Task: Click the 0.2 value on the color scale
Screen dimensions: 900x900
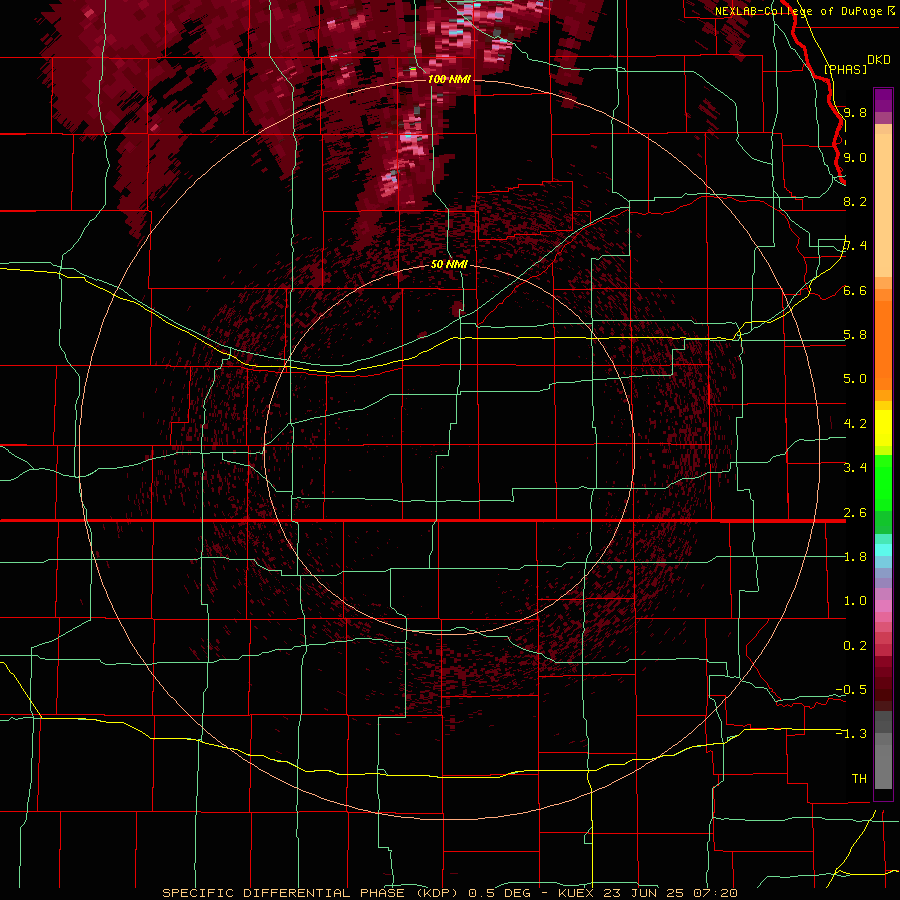Action: (855, 646)
